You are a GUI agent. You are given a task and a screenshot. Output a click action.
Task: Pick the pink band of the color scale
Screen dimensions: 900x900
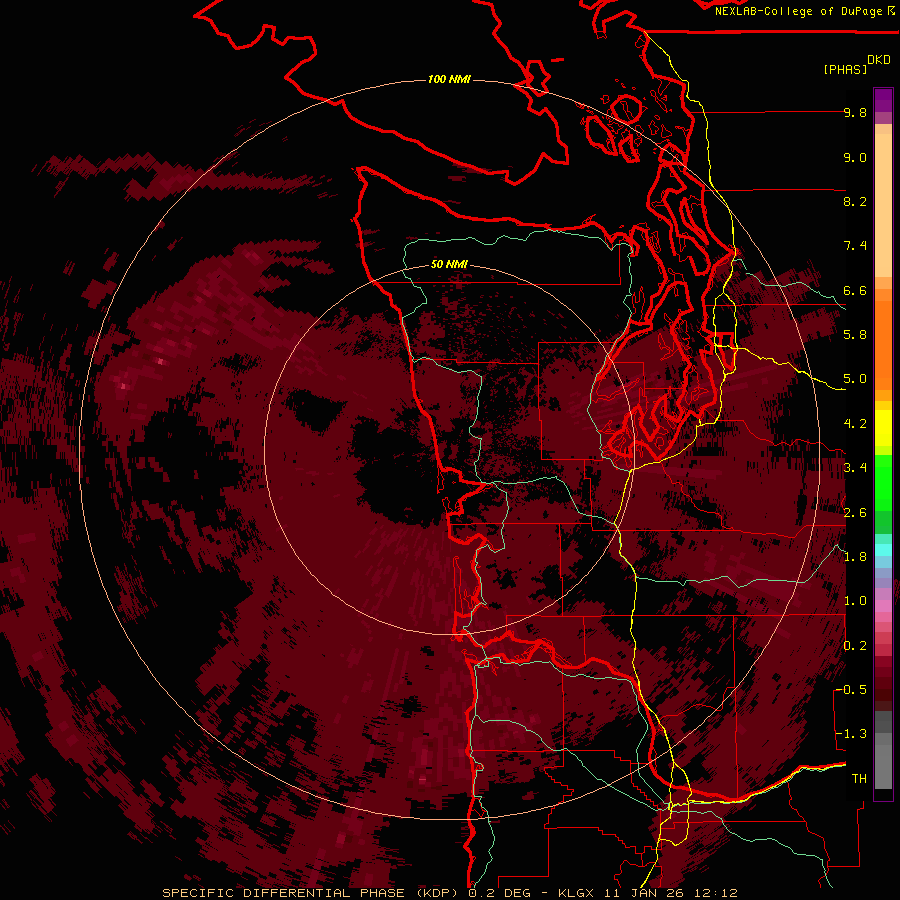coord(883,606)
